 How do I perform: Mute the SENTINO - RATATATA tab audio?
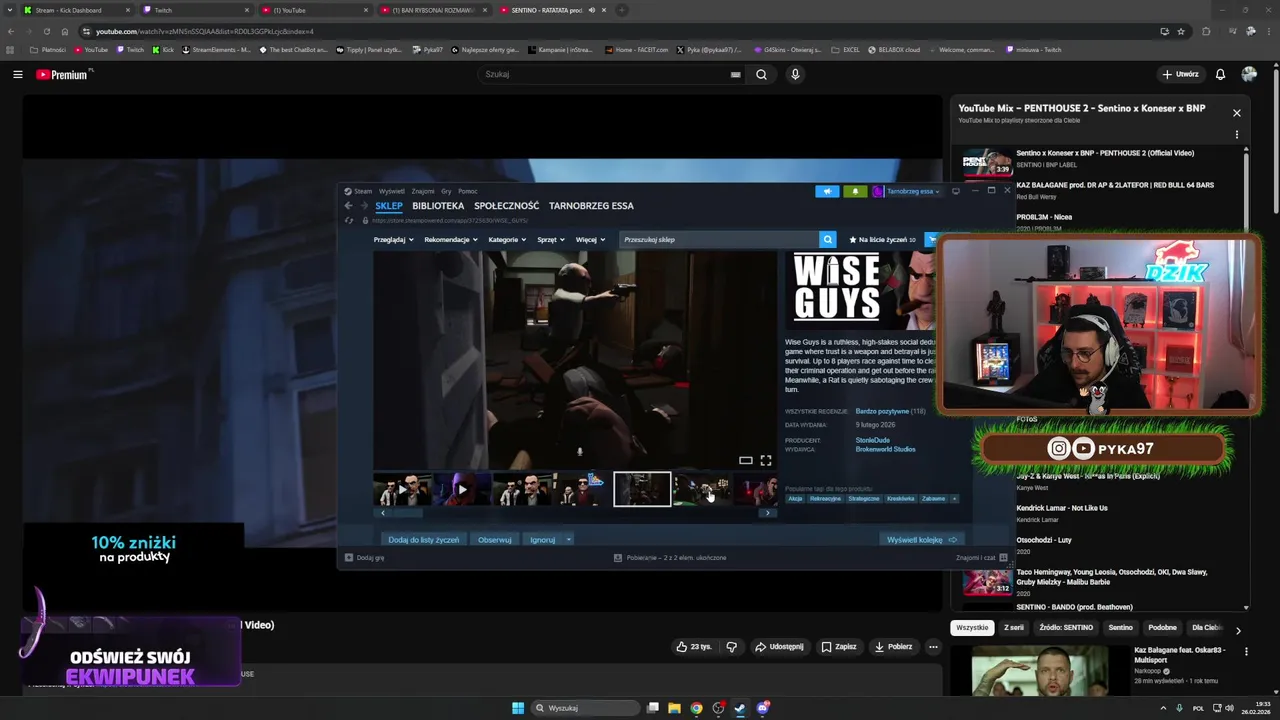click(x=591, y=10)
